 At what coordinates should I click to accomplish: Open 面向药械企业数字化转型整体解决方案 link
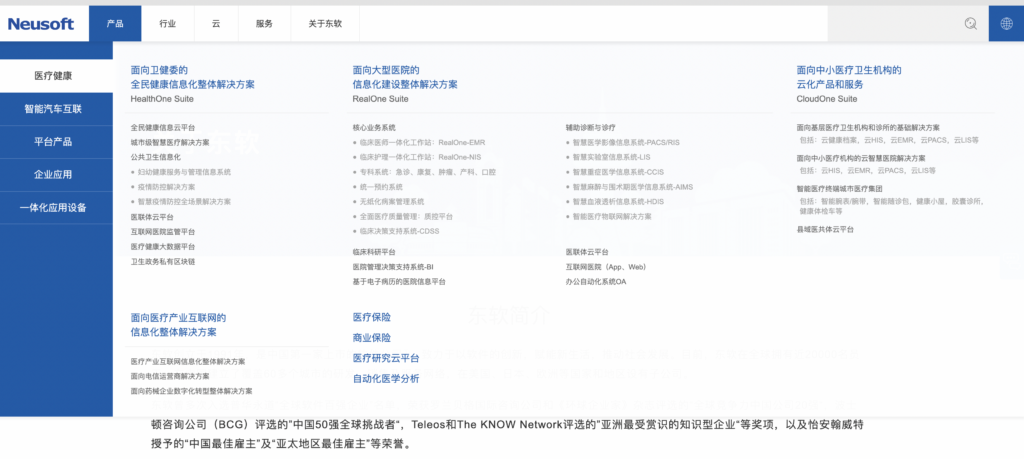tap(191, 391)
